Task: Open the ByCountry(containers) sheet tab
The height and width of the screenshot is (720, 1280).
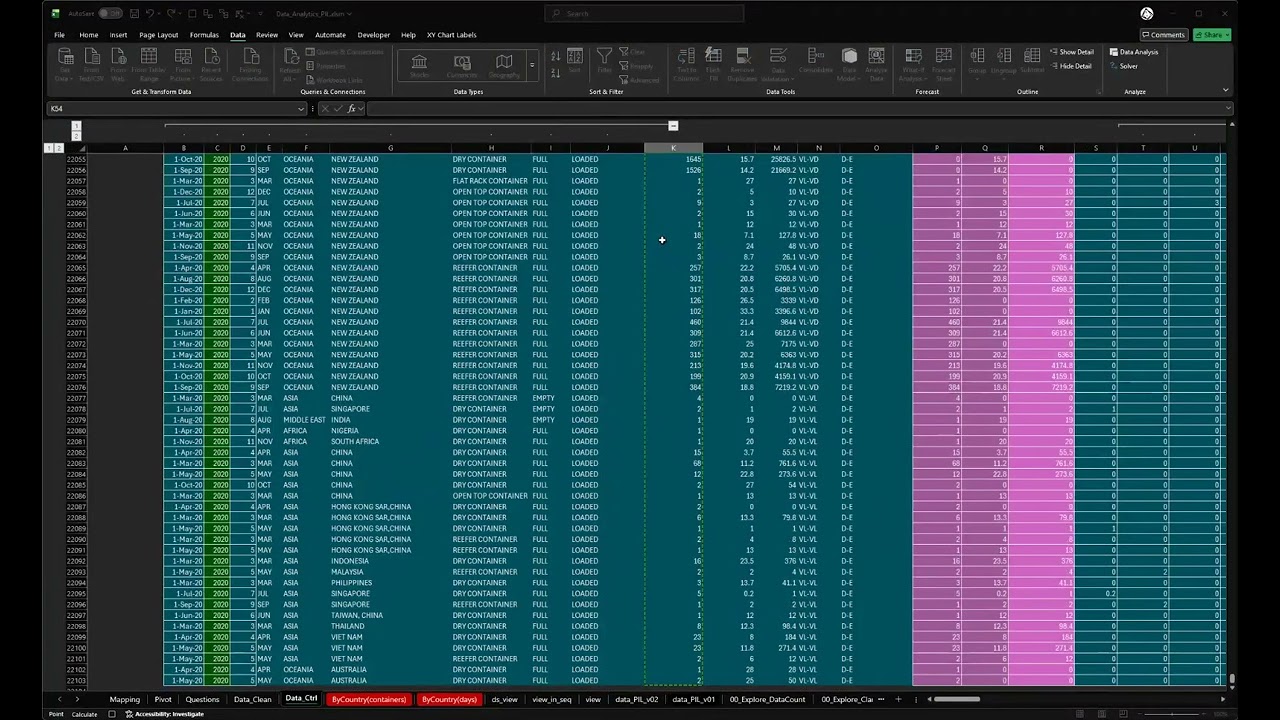Action: [369, 699]
